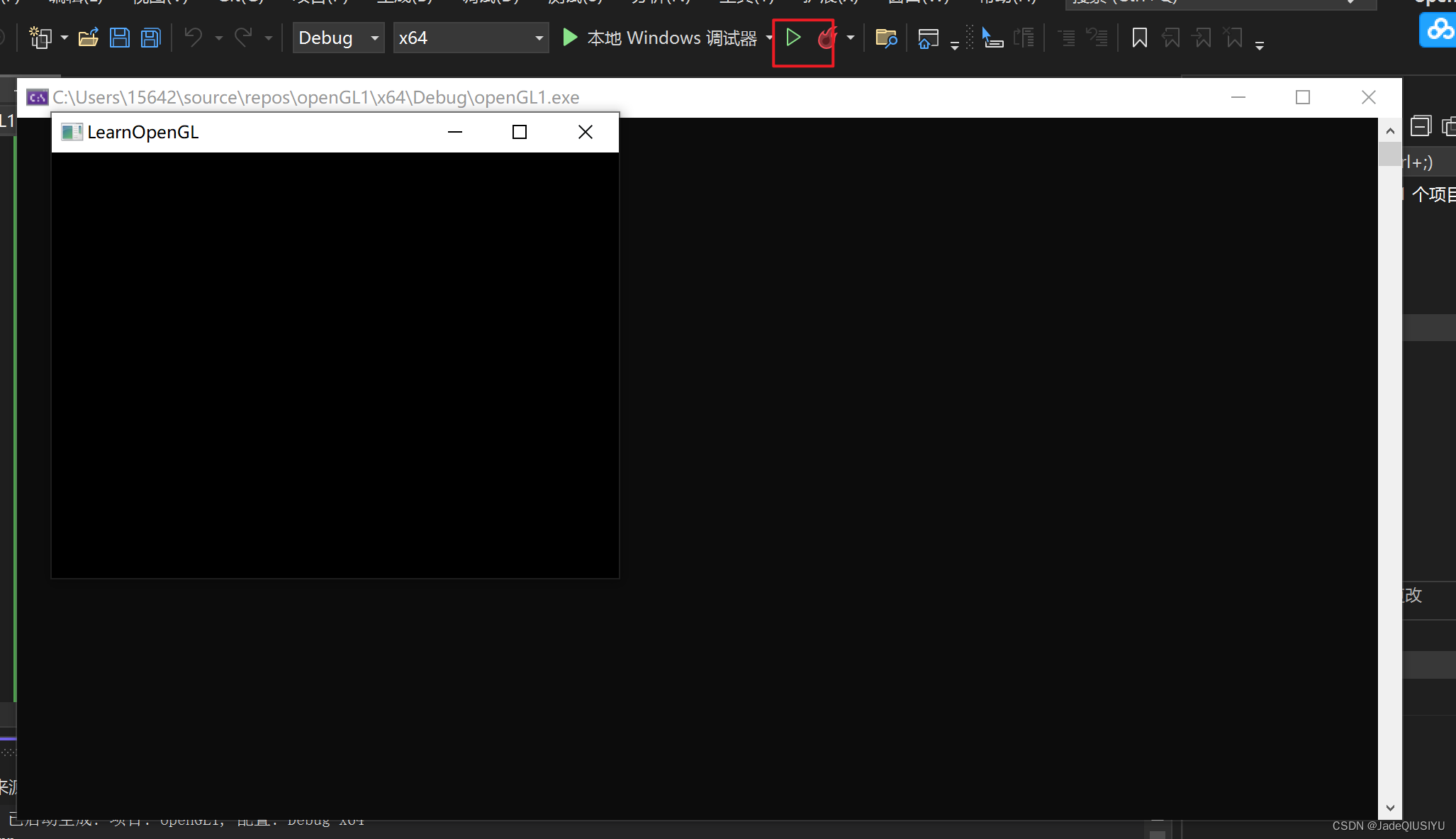Open the x64 platform dropdown
The width and height of the screenshot is (1456, 839).
pos(470,38)
